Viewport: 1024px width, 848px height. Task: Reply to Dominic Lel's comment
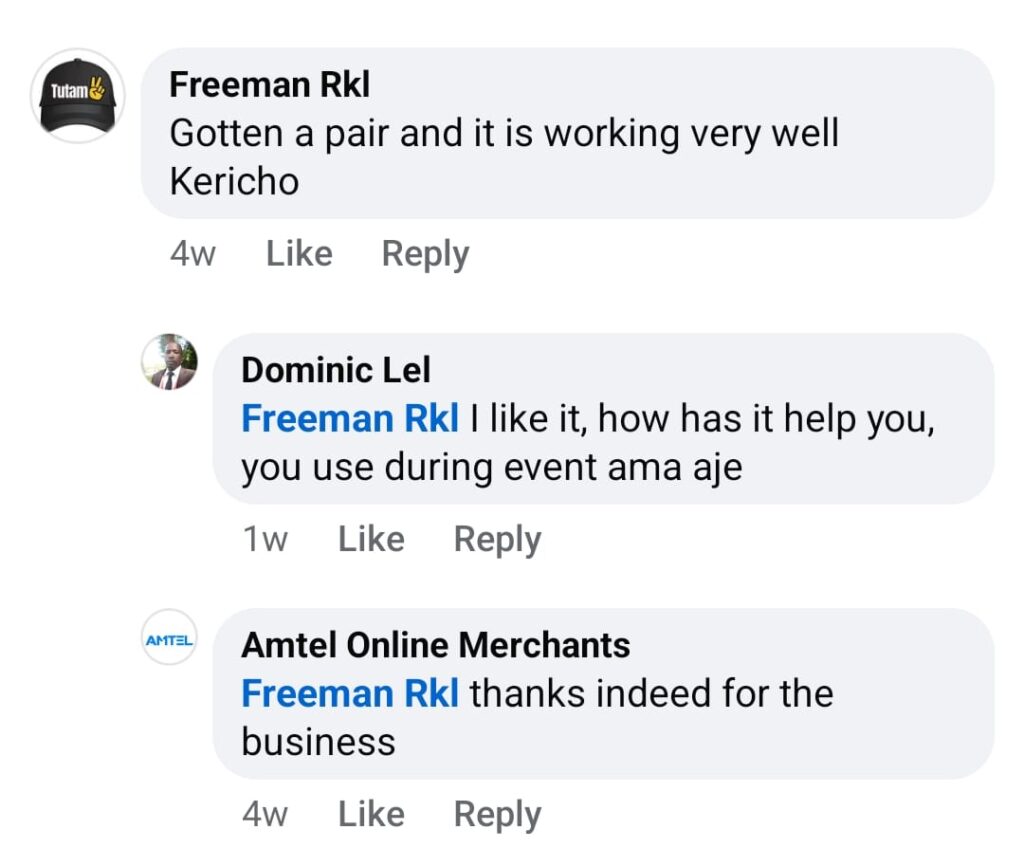pos(497,540)
